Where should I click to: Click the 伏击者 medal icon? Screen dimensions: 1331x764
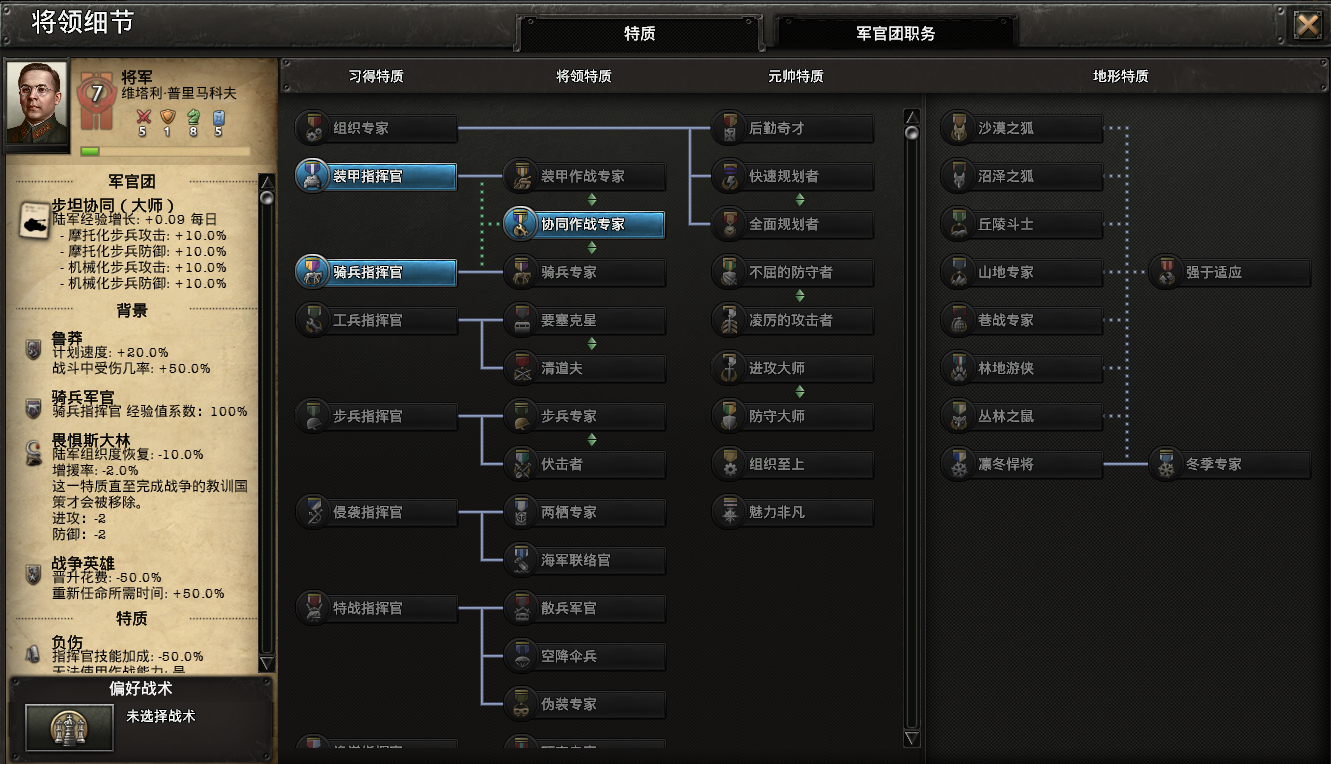click(x=521, y=465)
